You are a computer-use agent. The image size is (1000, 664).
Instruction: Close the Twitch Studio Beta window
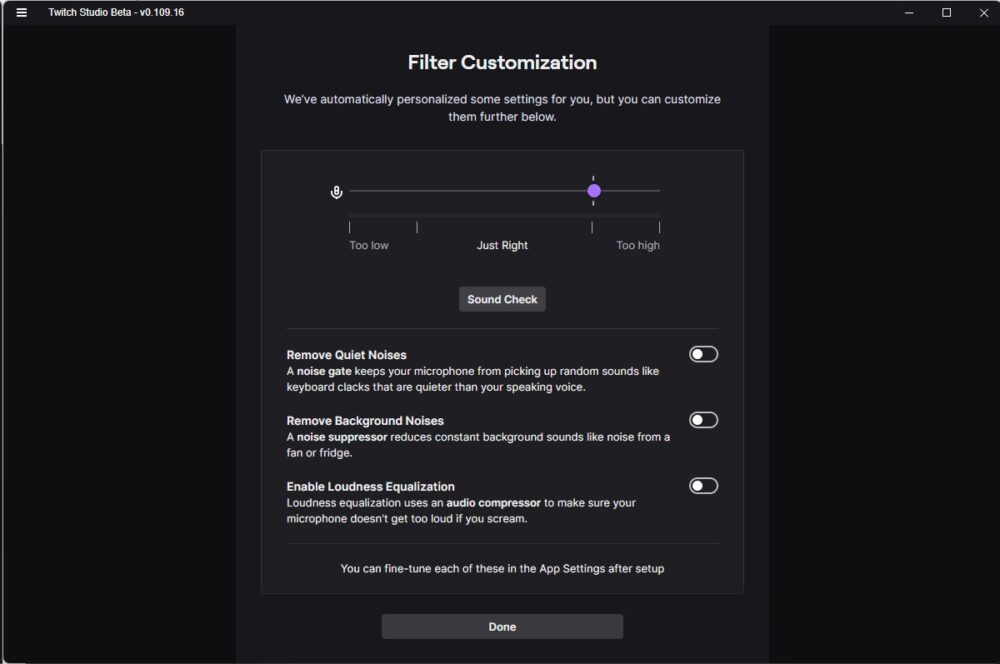coord(982,12)
